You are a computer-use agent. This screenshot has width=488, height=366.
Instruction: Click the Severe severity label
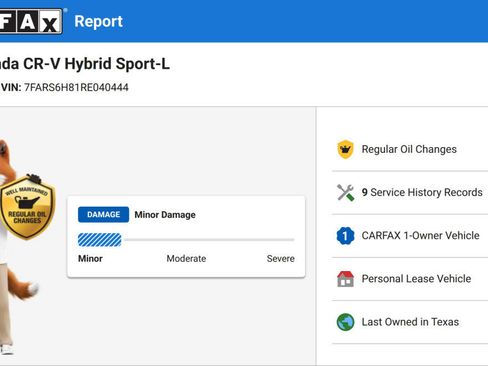pyautogui.click(x=281, y=259)
